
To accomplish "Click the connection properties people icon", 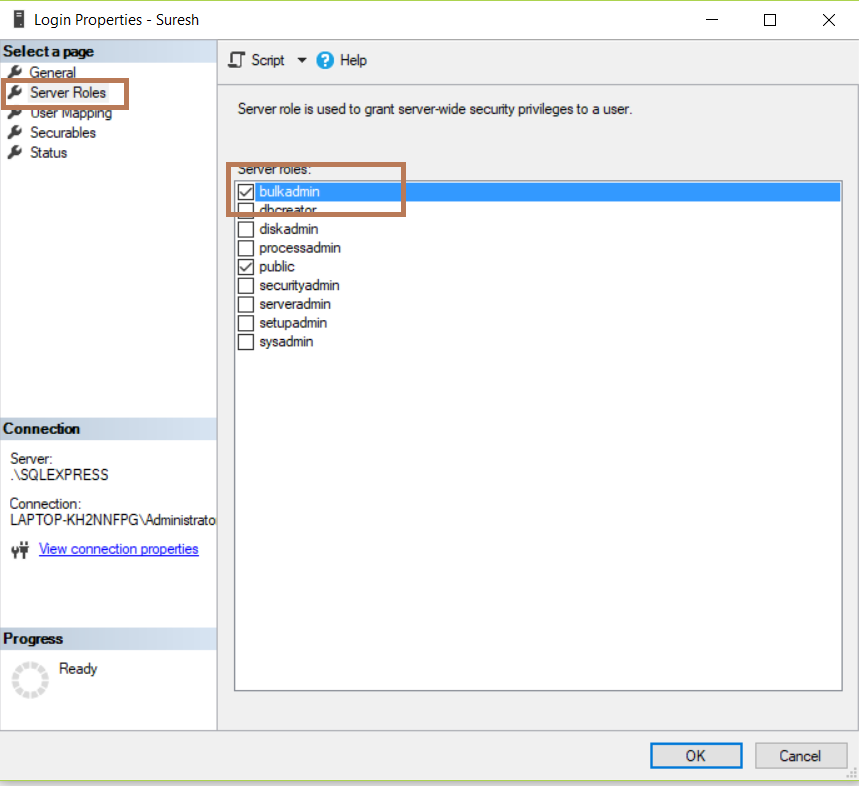I will [21, 548].
